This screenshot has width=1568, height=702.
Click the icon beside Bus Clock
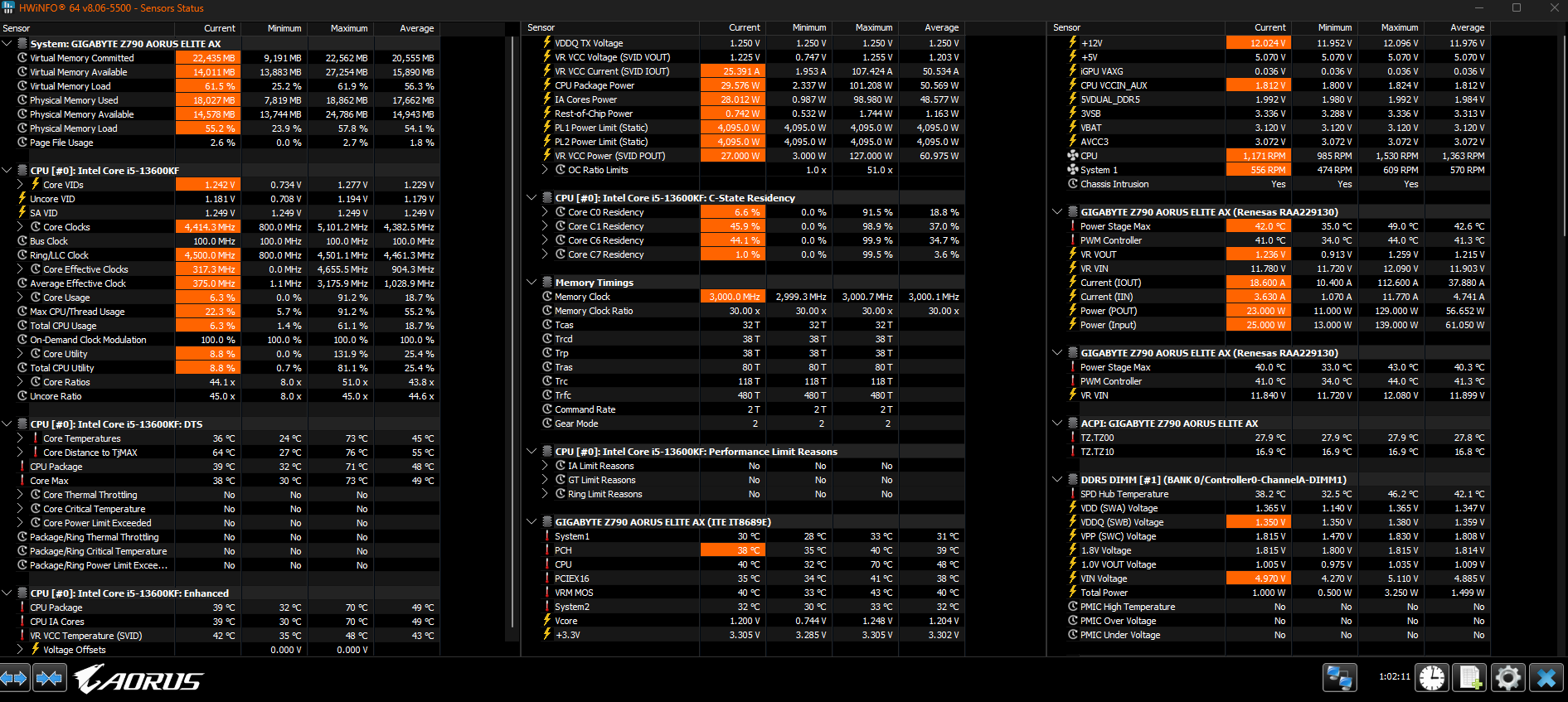[22, 241]
